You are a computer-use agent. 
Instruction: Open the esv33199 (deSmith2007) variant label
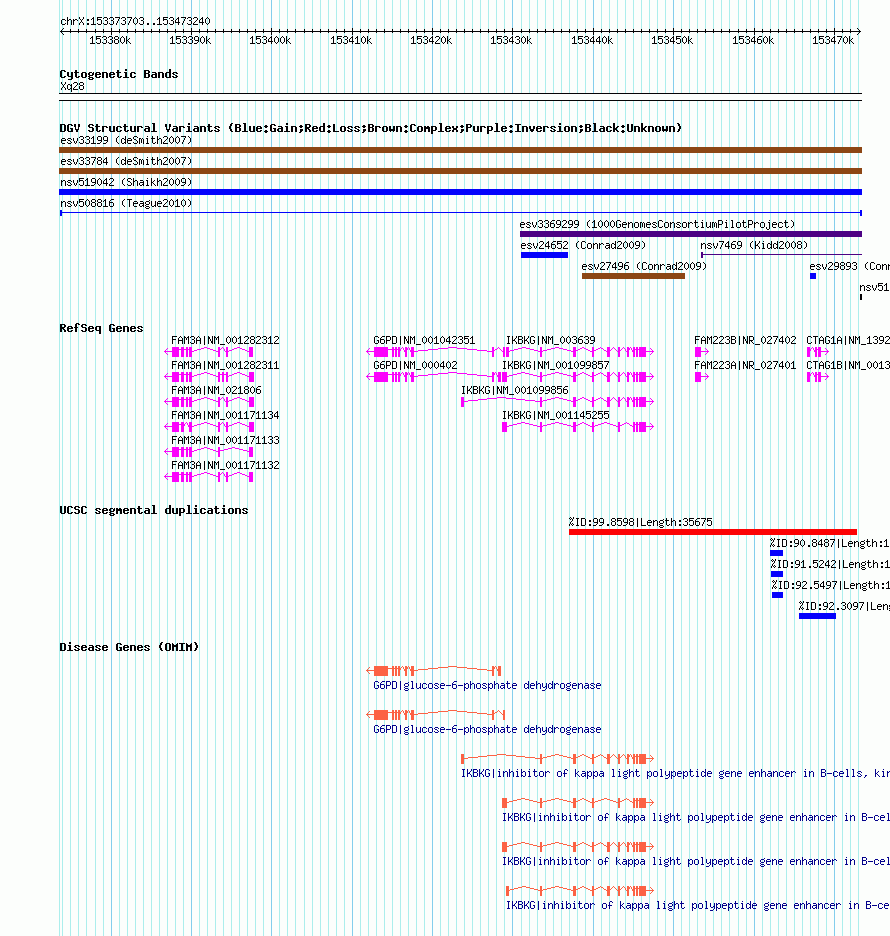pos(126,140)
